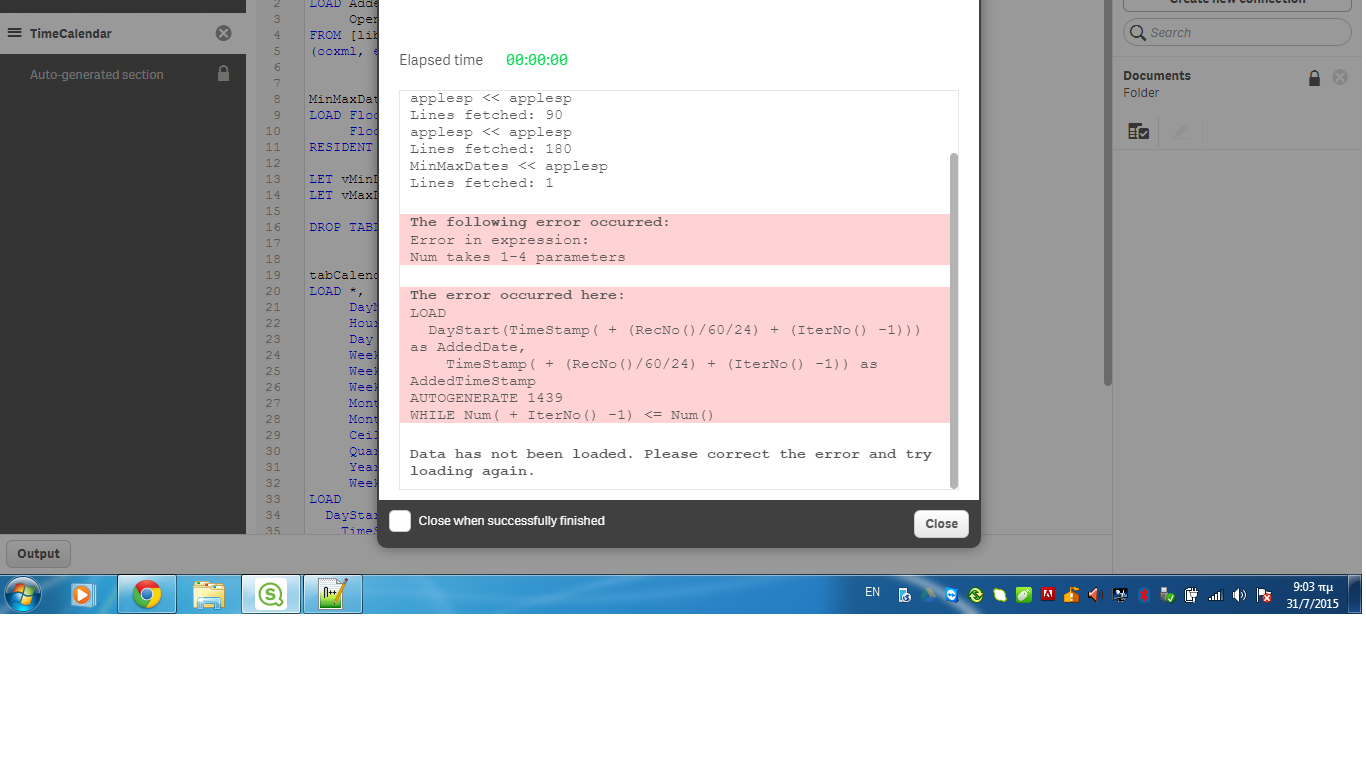Click the Select data icon for Documents
Viewport: 1366px width, 768px height.
point(1138,131)
